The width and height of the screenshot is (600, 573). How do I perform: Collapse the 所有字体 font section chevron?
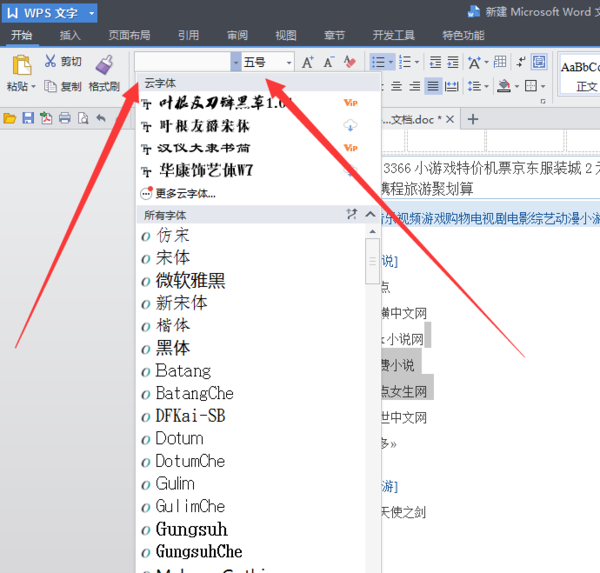click(x=370, y=214)
